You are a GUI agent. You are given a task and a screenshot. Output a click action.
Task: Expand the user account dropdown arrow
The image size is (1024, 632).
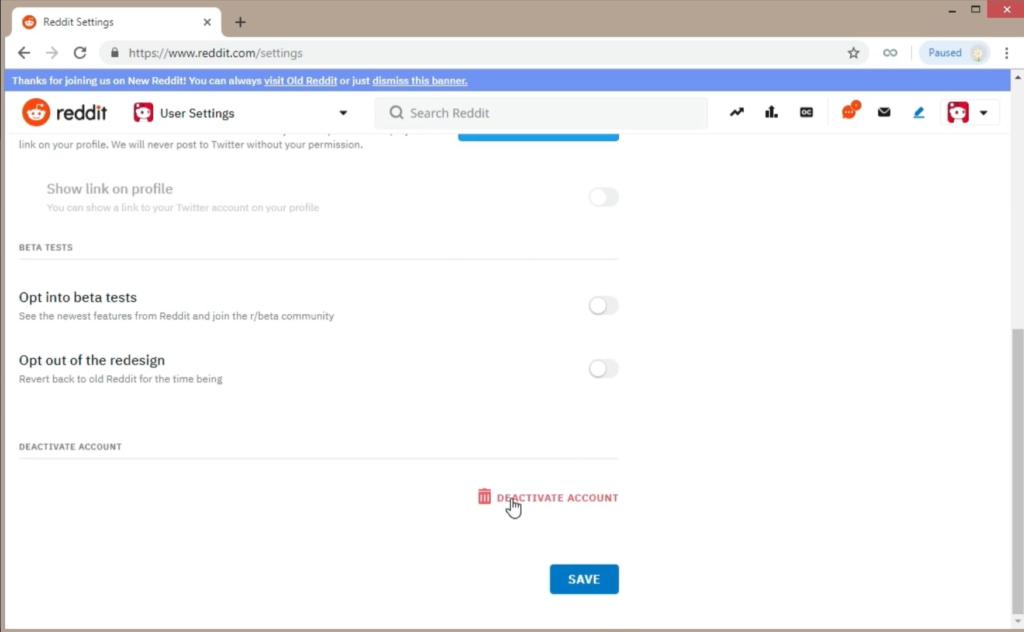(x=984, y=113)
